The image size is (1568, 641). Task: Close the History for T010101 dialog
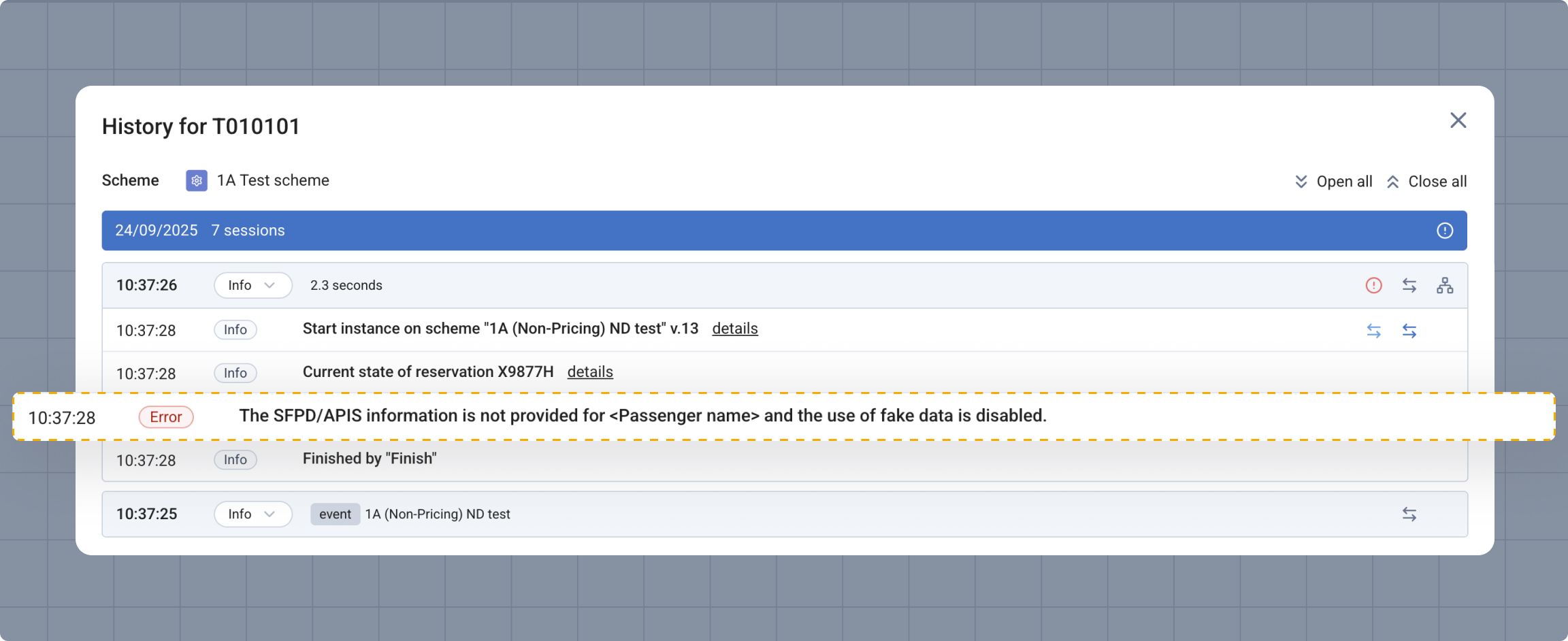pos(1458,120)
